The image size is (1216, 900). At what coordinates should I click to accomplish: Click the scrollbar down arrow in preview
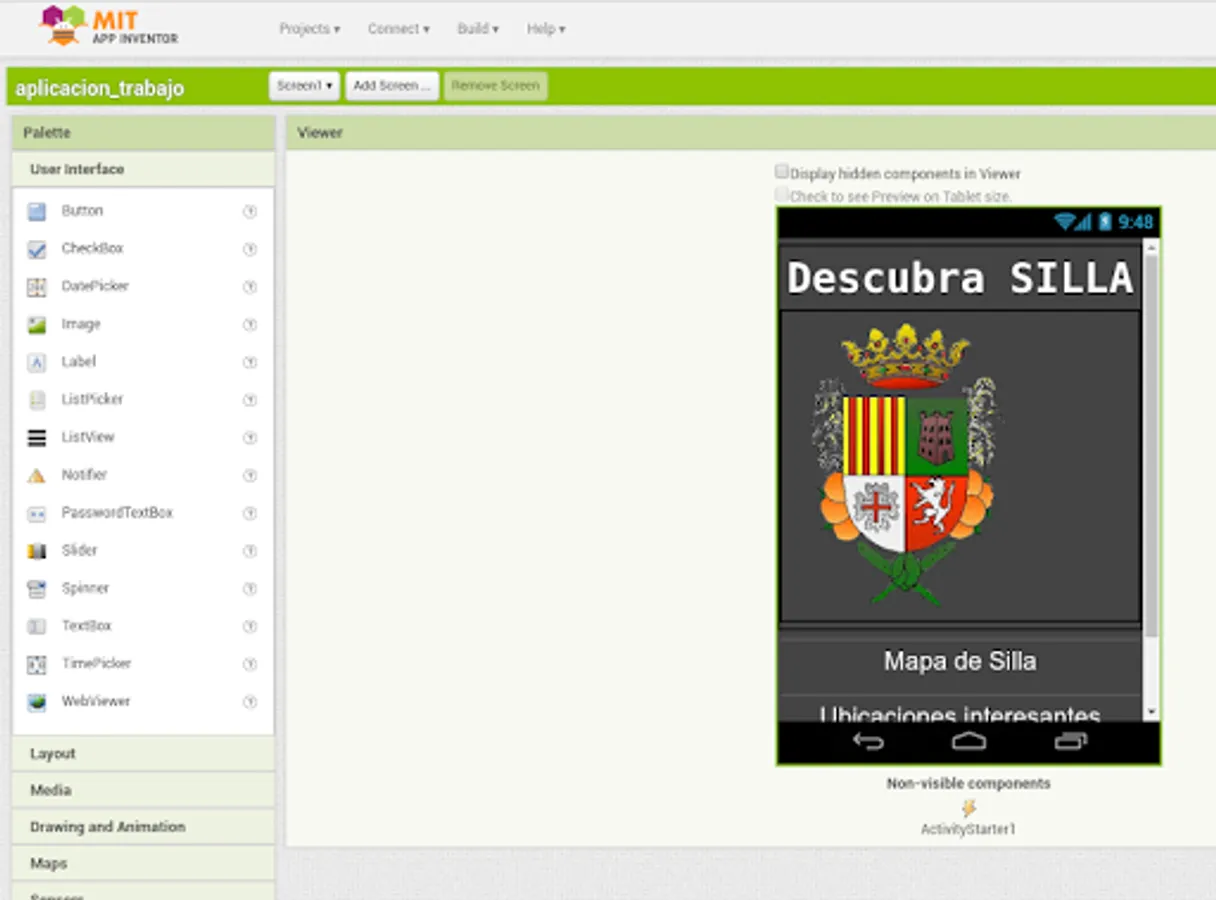[x=1150, y=712]
